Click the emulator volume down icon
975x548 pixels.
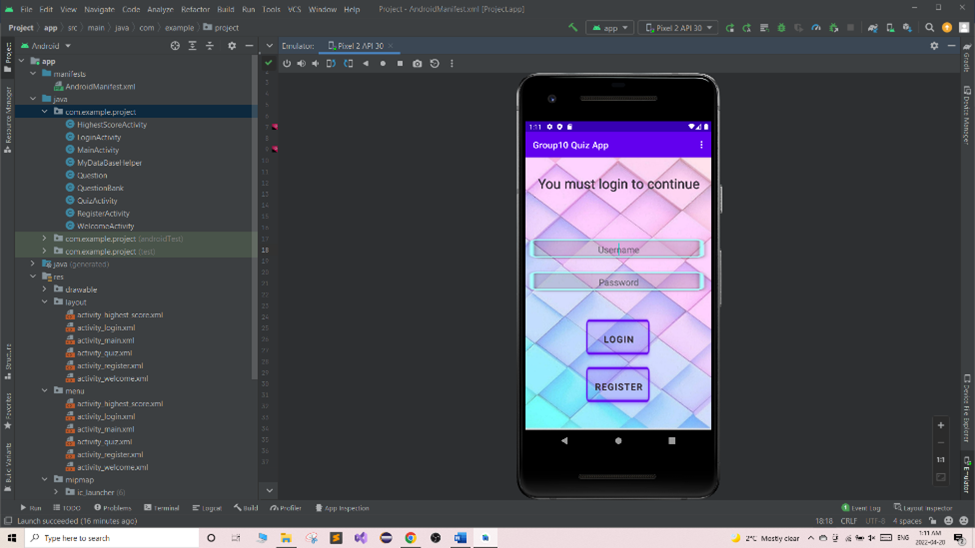pos(316,63)
